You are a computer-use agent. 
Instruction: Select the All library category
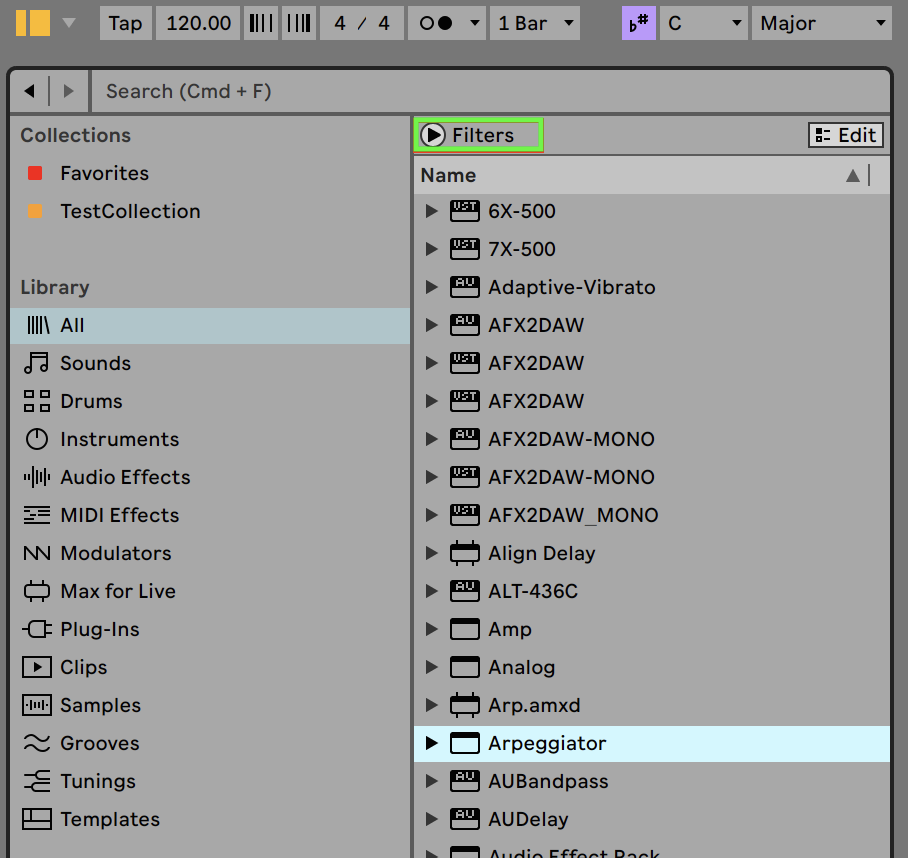tap(210, 325)
